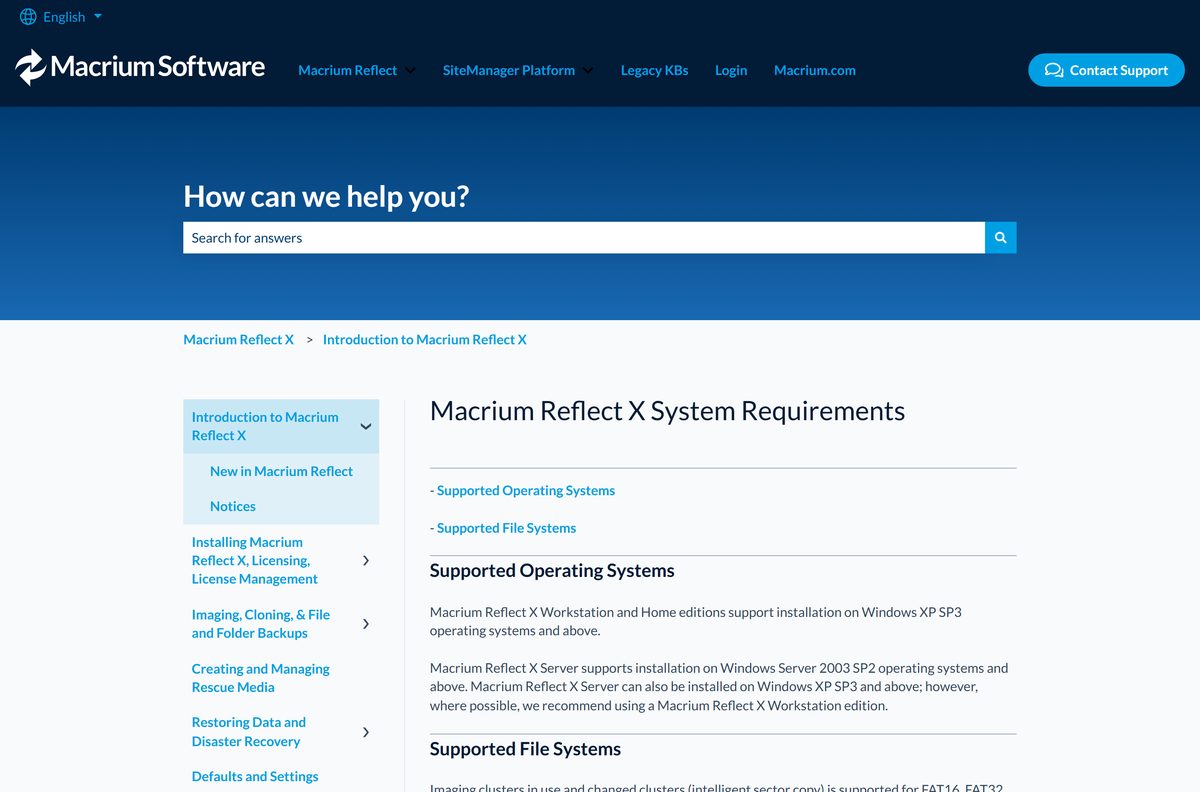1200x792 pixels.
Task: Click the Contact Support button
Action: [1106, 70]
